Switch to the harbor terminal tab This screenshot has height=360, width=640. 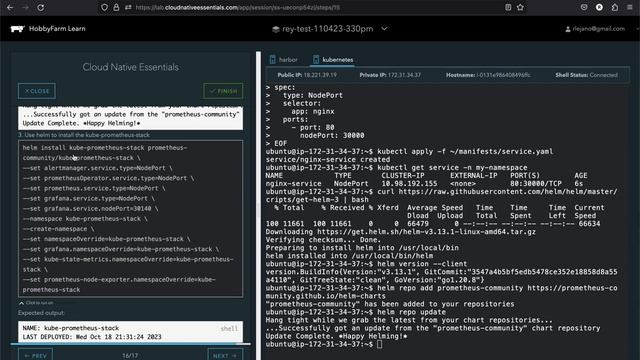(283, 60)
